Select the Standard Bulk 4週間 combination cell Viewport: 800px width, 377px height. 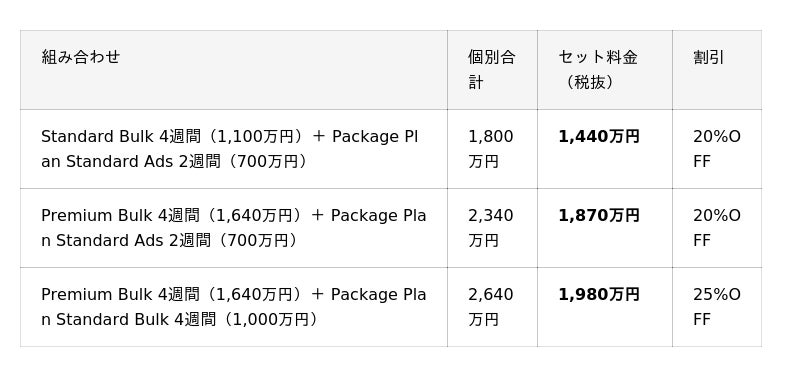click(x=234, y=149)
